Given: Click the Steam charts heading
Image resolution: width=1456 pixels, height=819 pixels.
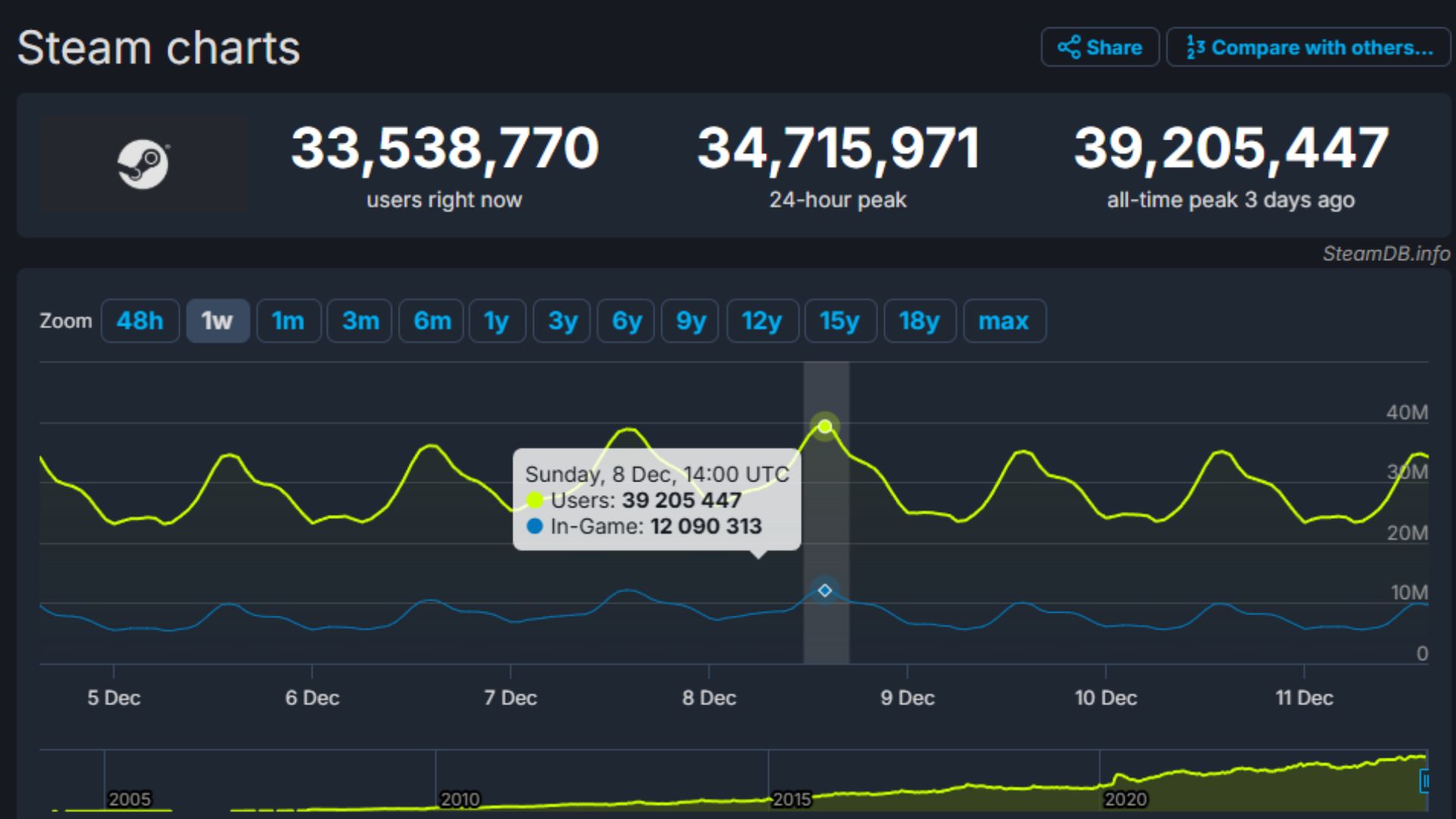Looking at the screenshot, I should click(x=158, y=48).
